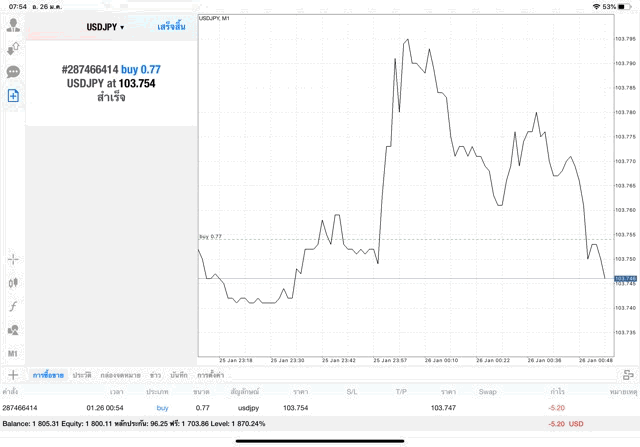Open the chat bubble messages icon
The height and width of the screenshot is (447, 640).
[13, 72]
